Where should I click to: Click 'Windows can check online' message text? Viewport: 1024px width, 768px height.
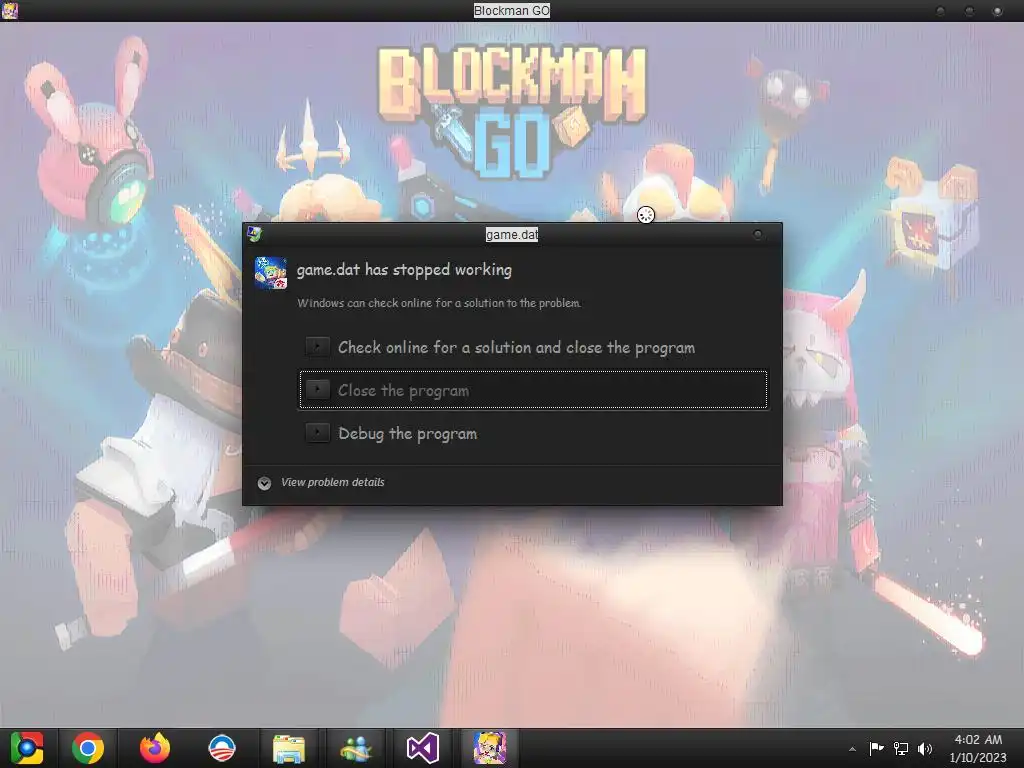pyautogui.click(x=439, y=303)
